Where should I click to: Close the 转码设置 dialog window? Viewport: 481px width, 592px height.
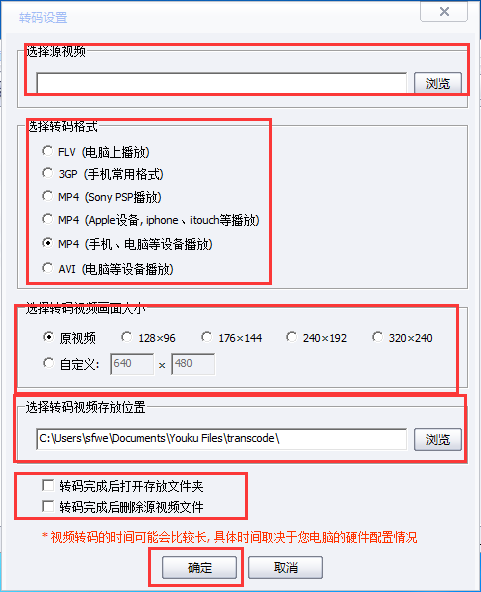444,12
